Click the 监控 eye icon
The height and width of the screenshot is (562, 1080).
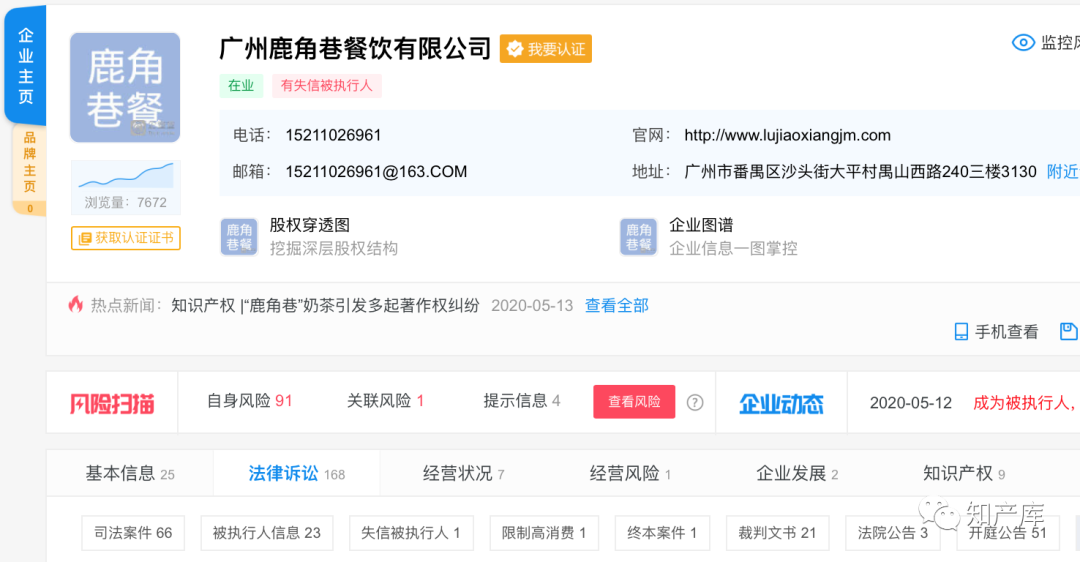1023,43
